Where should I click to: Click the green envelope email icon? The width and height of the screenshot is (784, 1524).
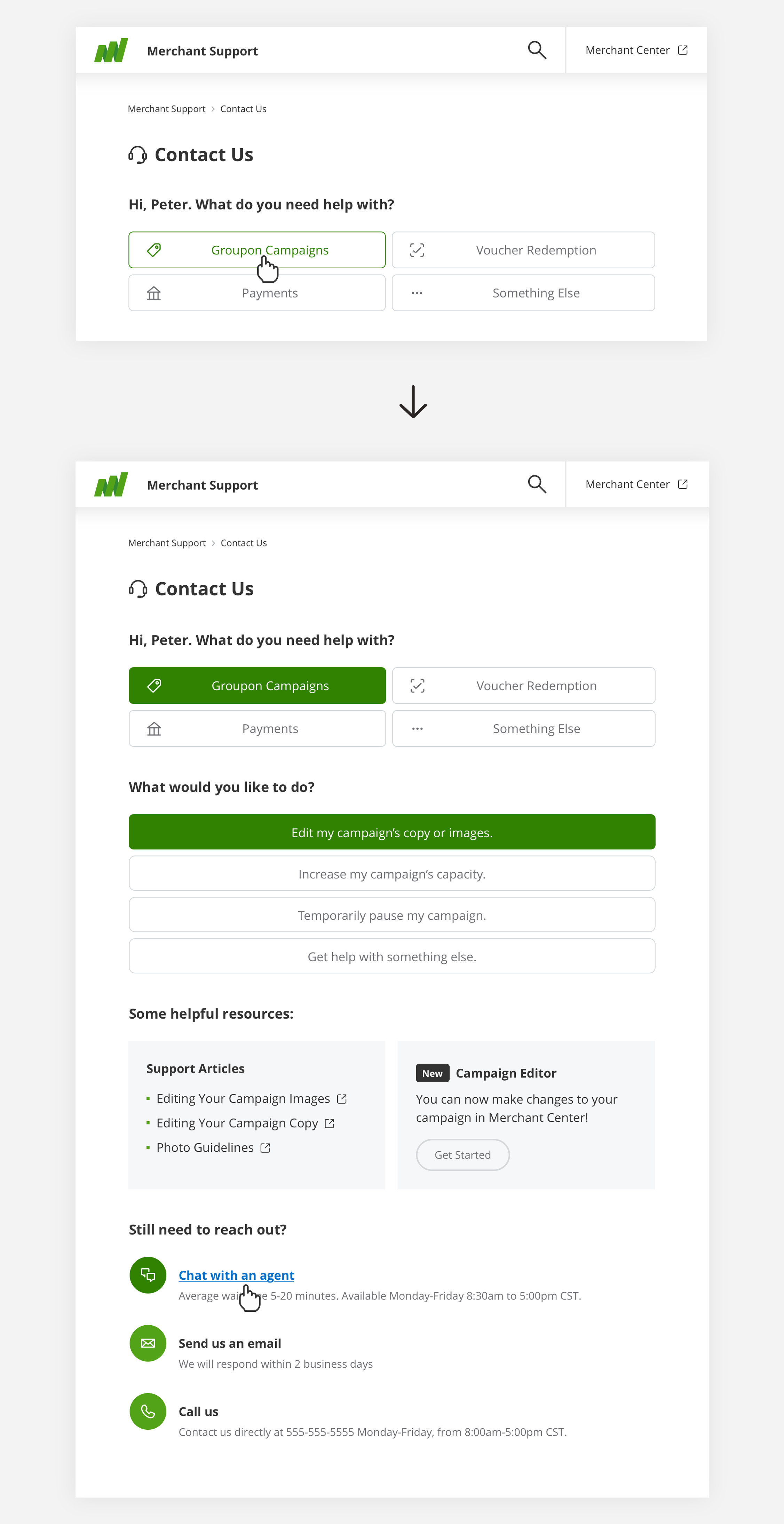(x=147, y=1343)
